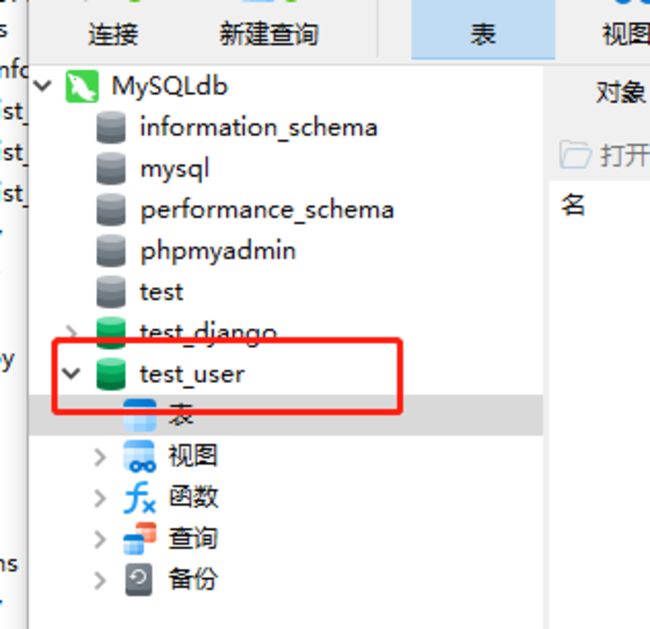Click the 函数 fx functions icon
The image size is (650, 629).
pyautogui.click(x=140, y=497)
